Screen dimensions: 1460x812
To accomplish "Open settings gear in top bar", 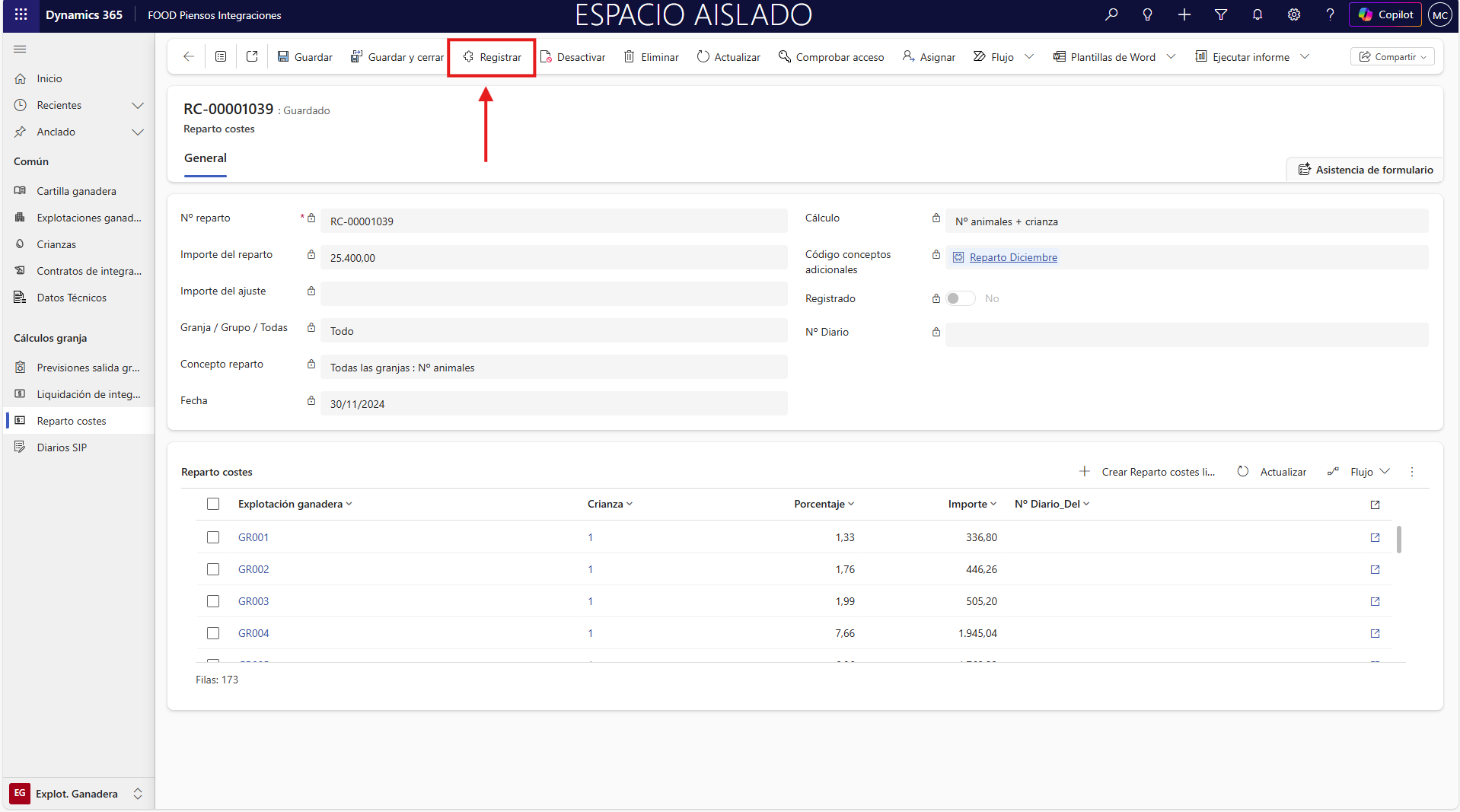I will coord(1293,14).
